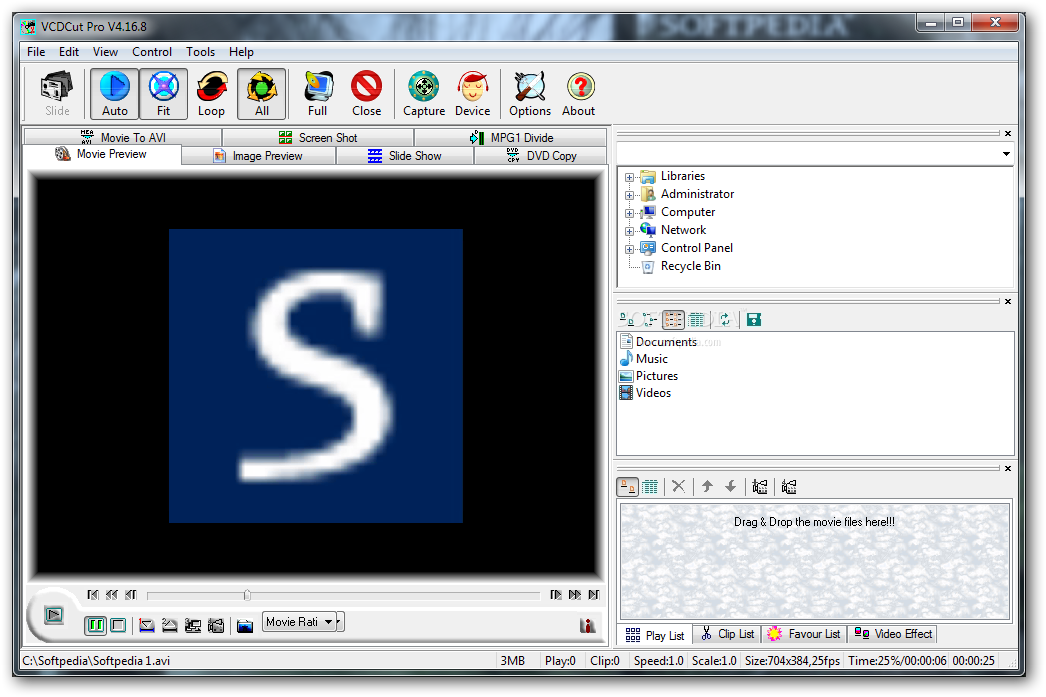Click the small arrow beside Movie Rati combo

(x=340, y=622)
